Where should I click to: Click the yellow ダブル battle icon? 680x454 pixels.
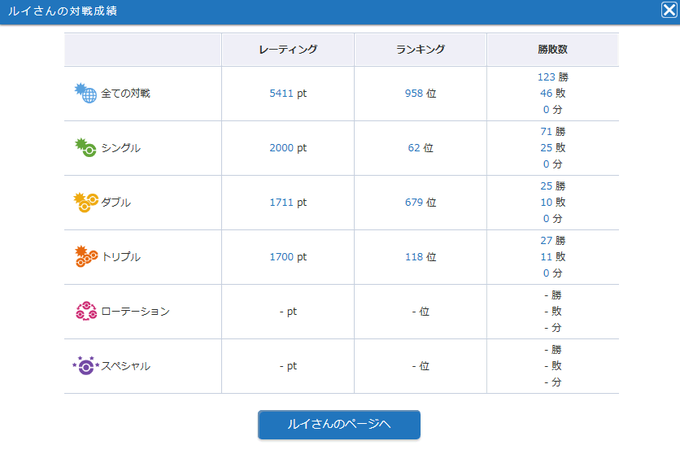(x=86, y=203)
